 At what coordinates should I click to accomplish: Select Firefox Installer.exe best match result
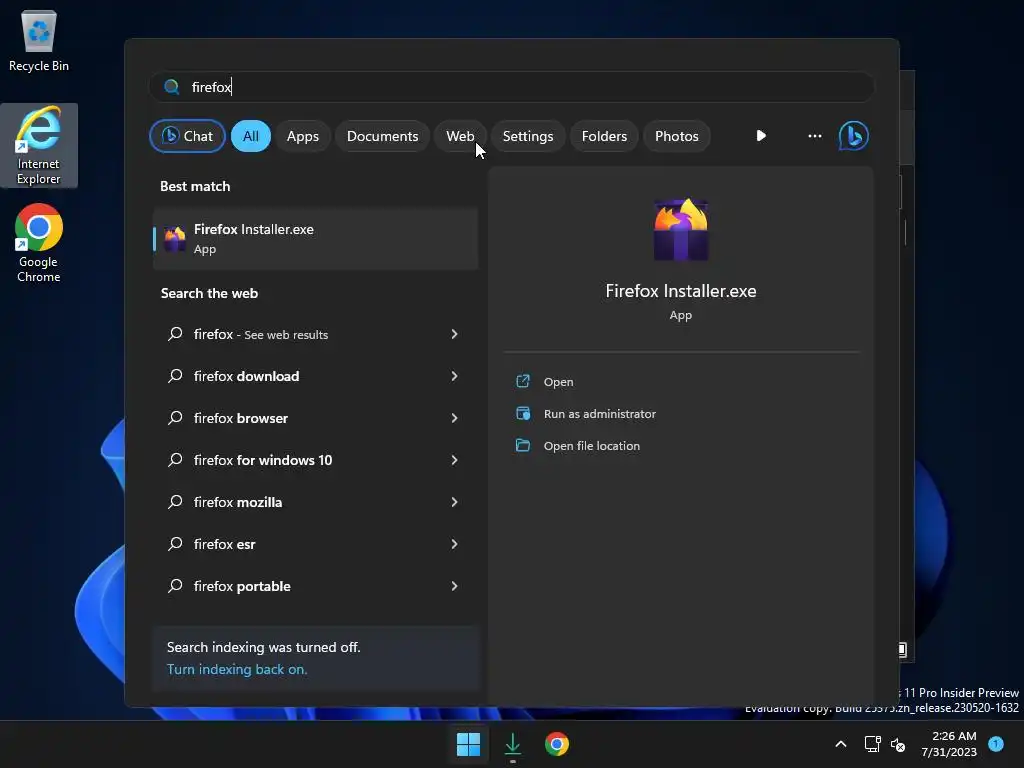315,238
